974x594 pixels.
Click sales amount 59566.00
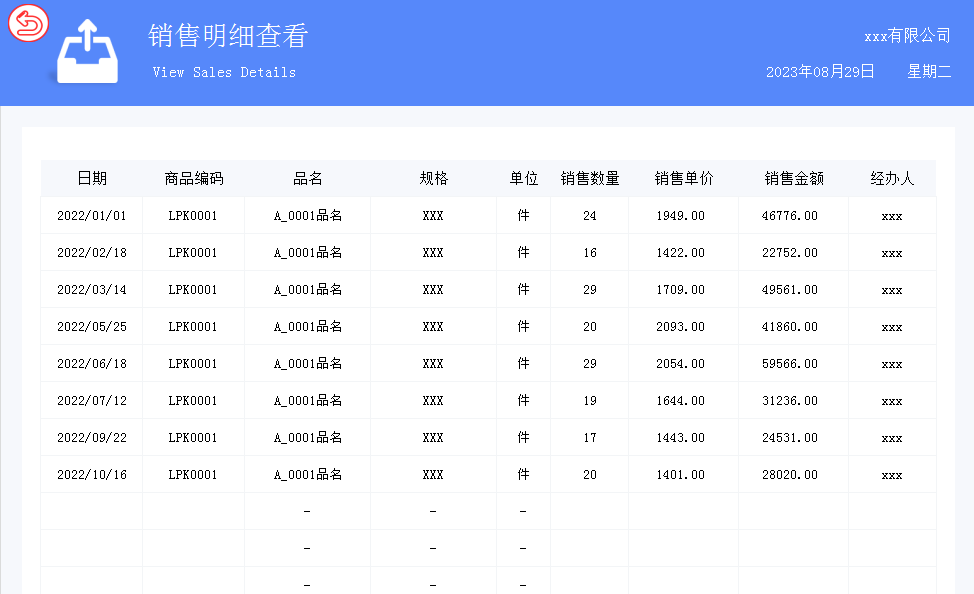click(x=790, y=363)
